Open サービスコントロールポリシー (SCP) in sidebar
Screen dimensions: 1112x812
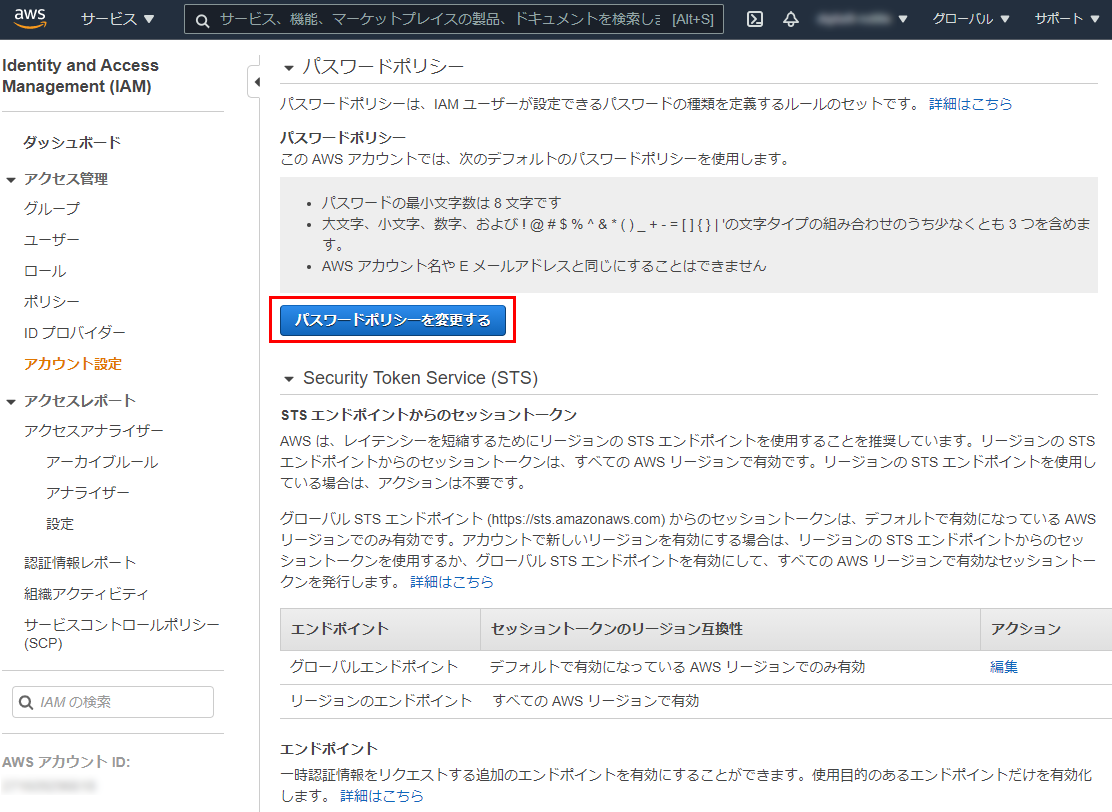121,633
